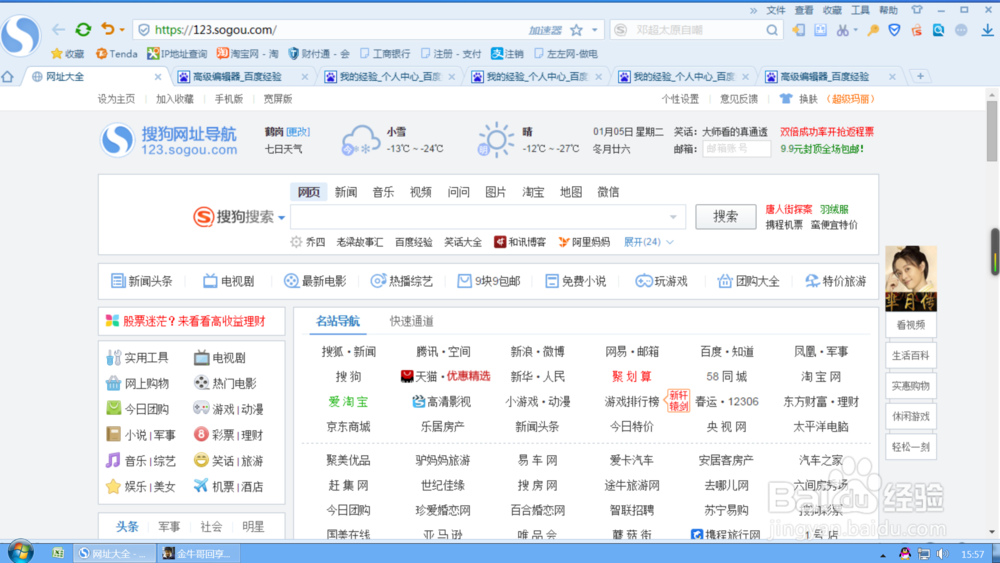
Task: Click the page vertical scrollbar thumb
Action: (x=992, y=131)
